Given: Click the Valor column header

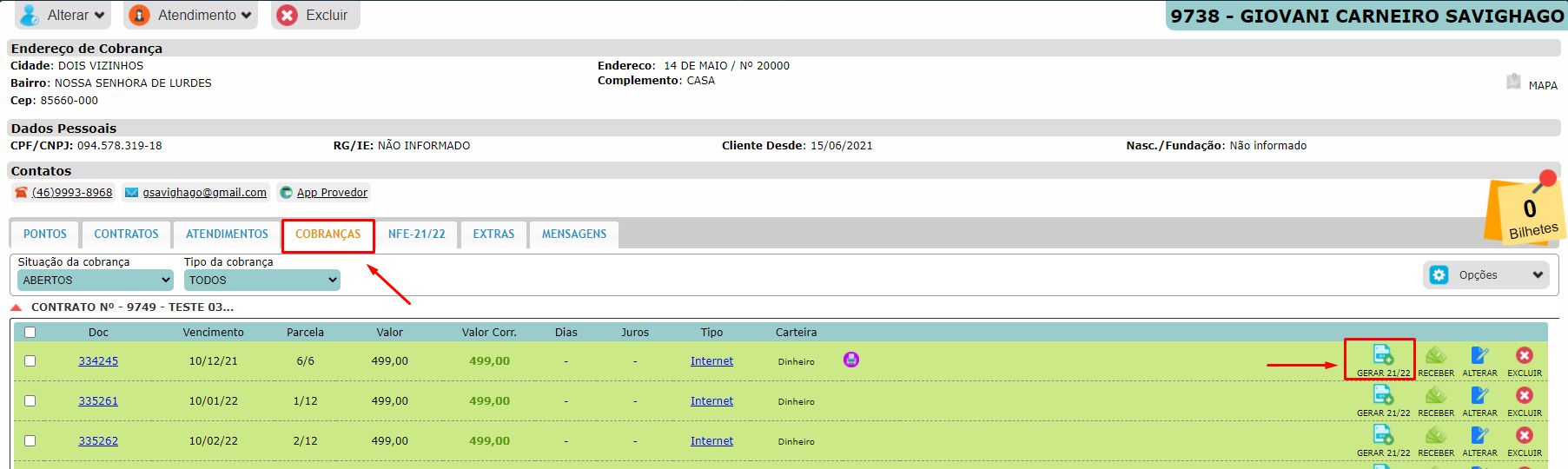Looking at the screenshot, I should coord(389,332).
